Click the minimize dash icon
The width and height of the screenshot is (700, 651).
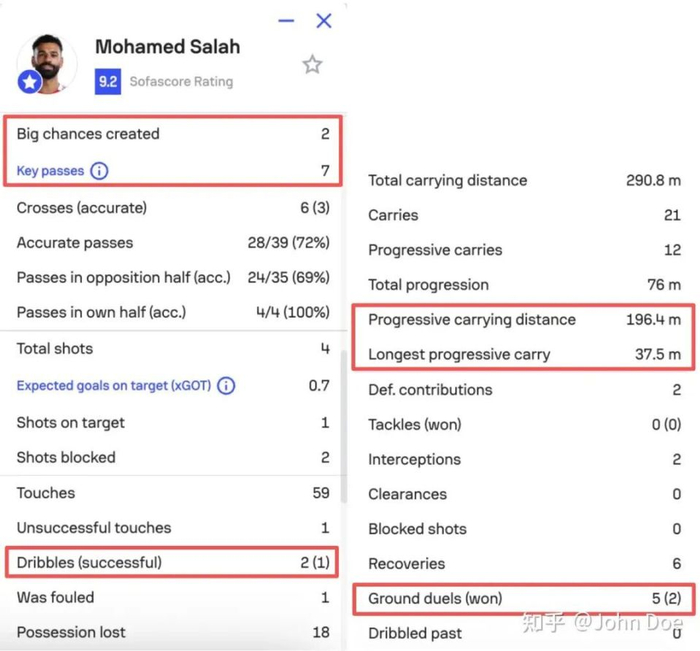287,20
